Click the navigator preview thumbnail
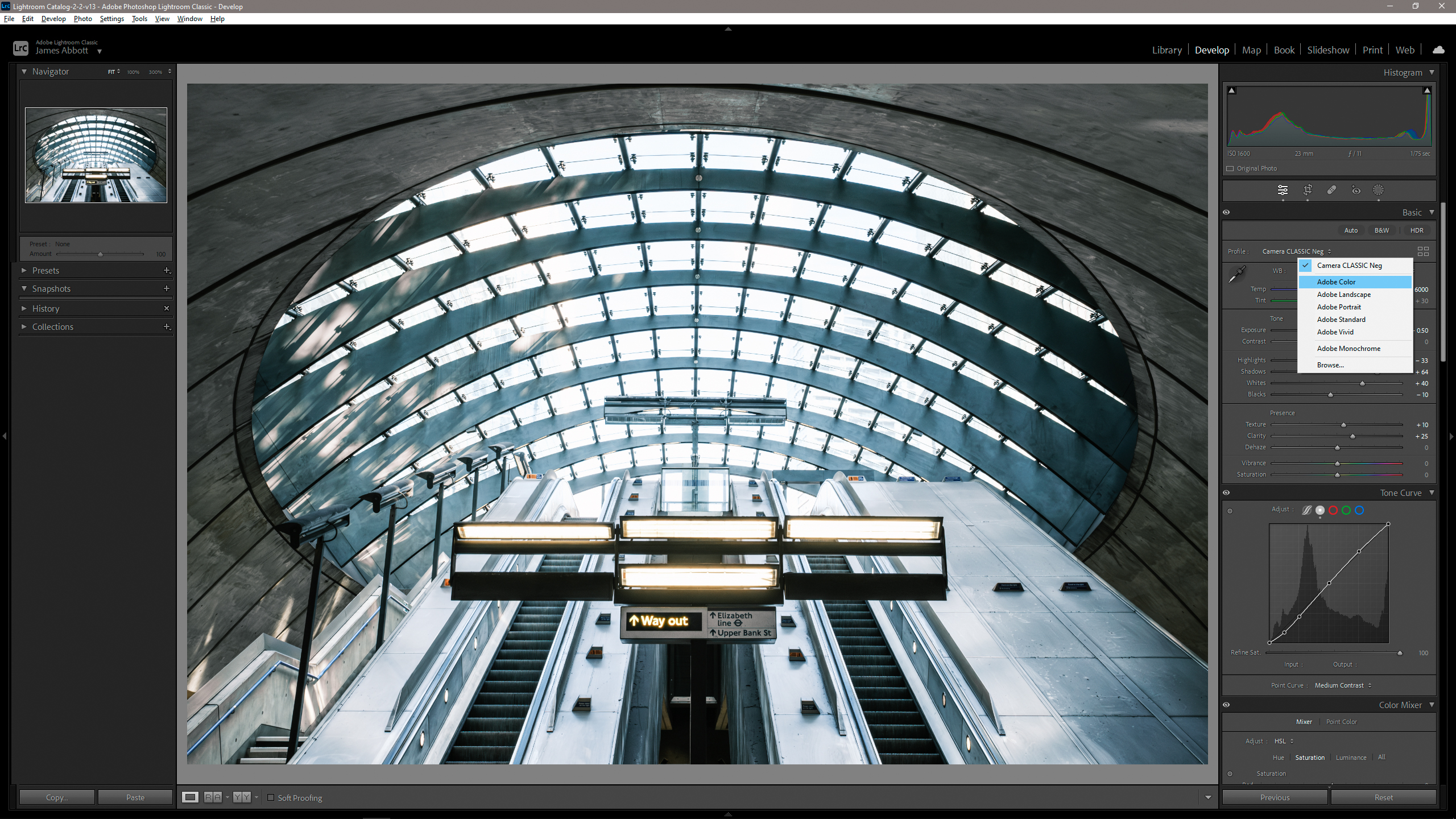The image size is (1456, 819). (96, 155)
